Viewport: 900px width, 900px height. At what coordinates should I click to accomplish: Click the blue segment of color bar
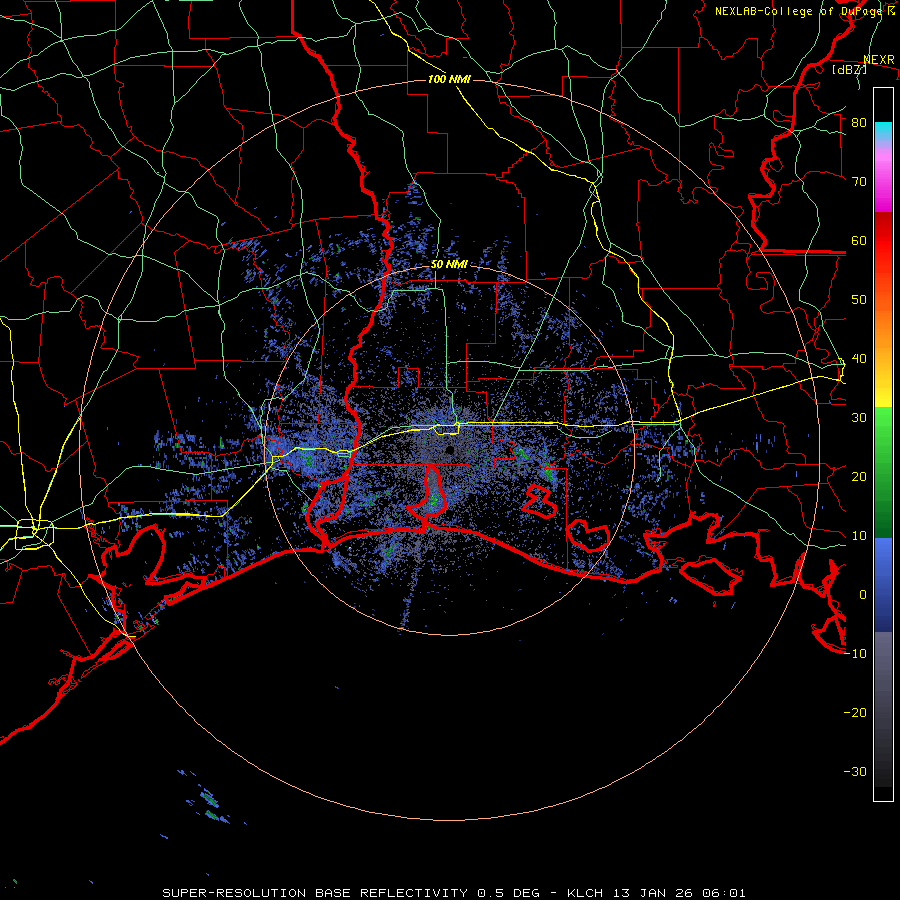coord(883,585)
